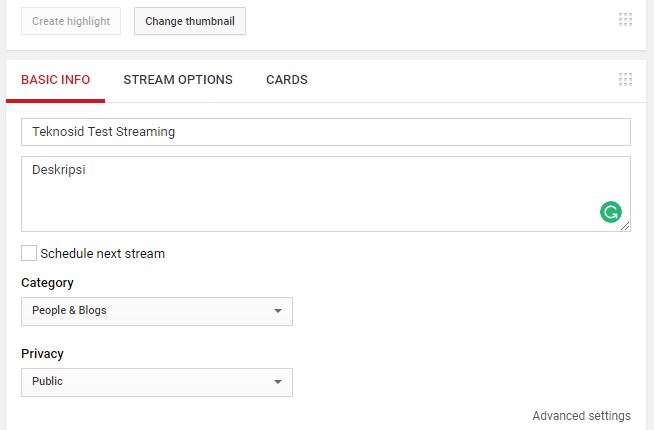Click the Teknosid Test Streaming title field
Viewport: 654px width, 430px height.
pyautogui.click(x=326, y=132)
